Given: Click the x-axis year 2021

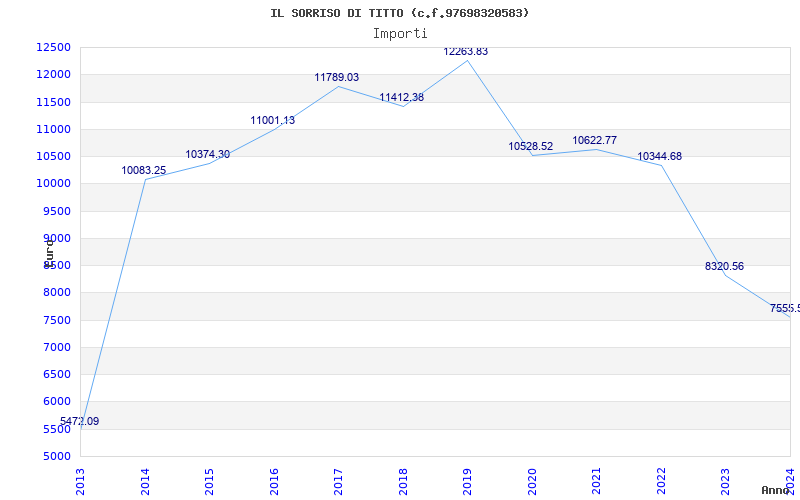Looking at the screenshot, I should click(596, 482).
